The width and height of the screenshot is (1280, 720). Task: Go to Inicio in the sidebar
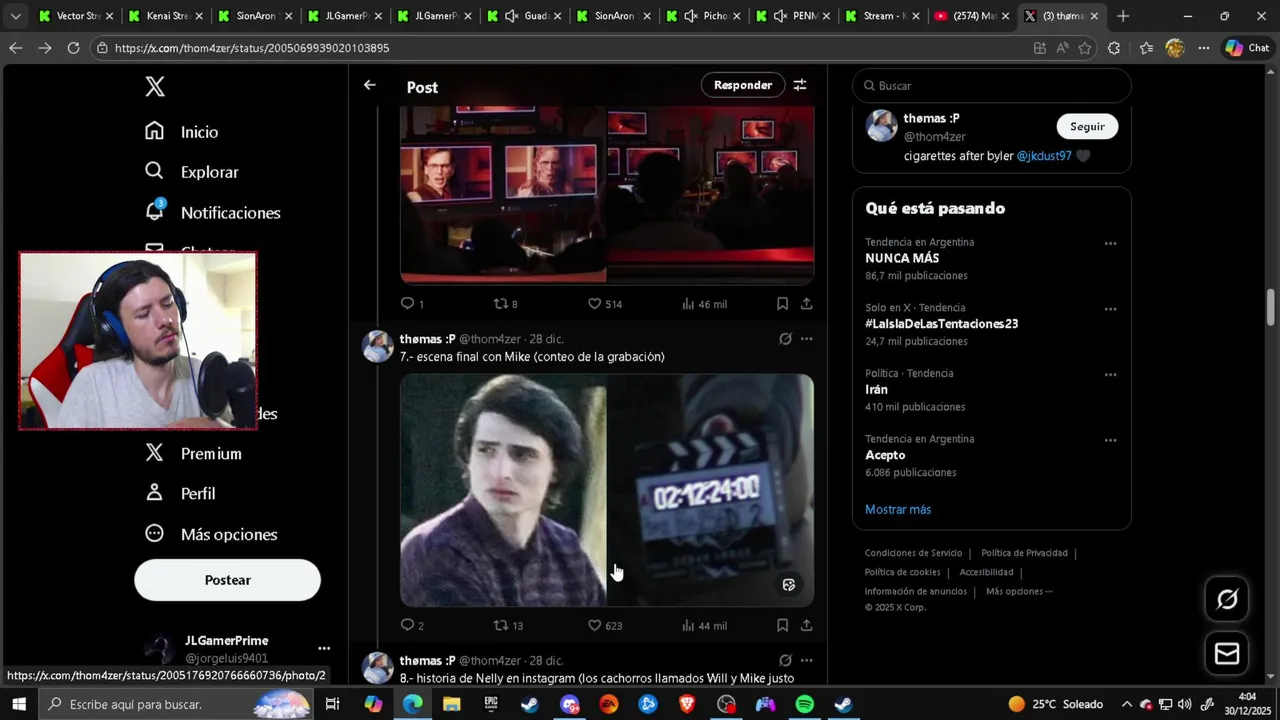pos(182,132)
